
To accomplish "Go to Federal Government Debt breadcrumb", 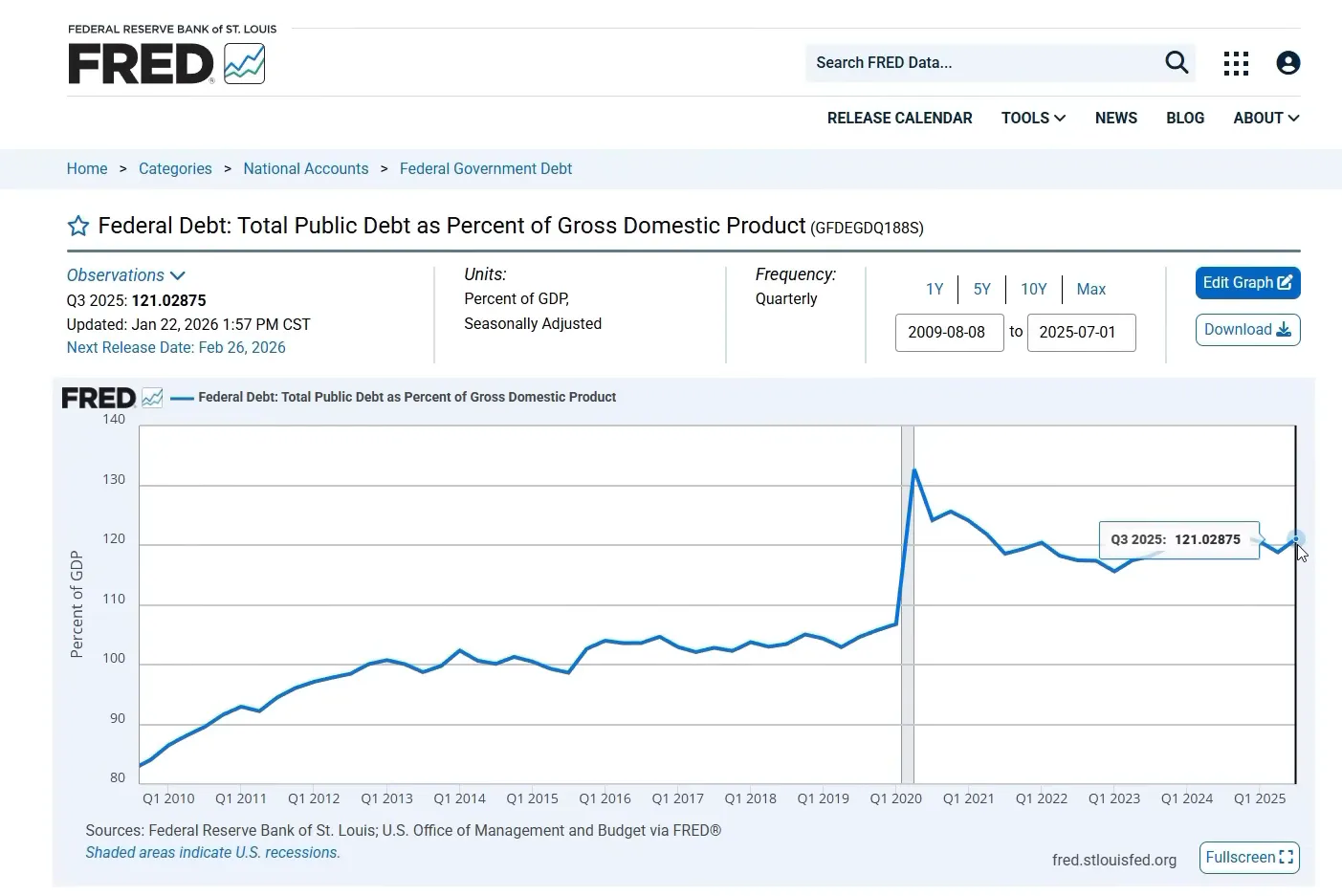I will [485, 168].
